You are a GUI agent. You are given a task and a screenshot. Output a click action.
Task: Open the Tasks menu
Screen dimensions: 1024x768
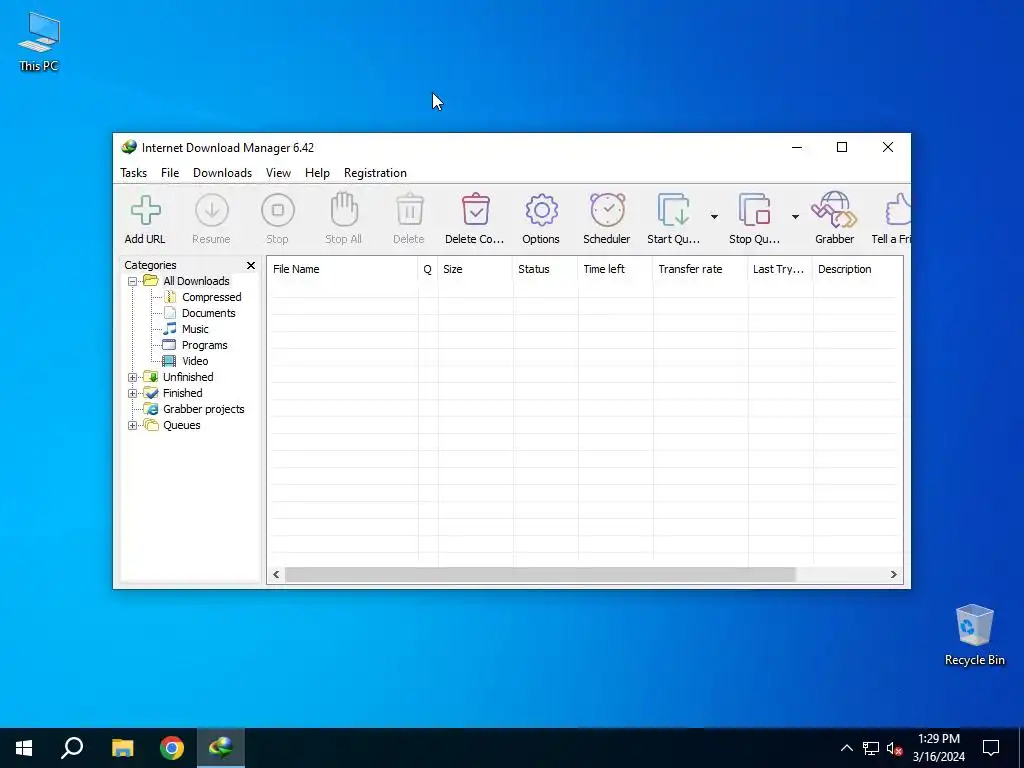133,173
